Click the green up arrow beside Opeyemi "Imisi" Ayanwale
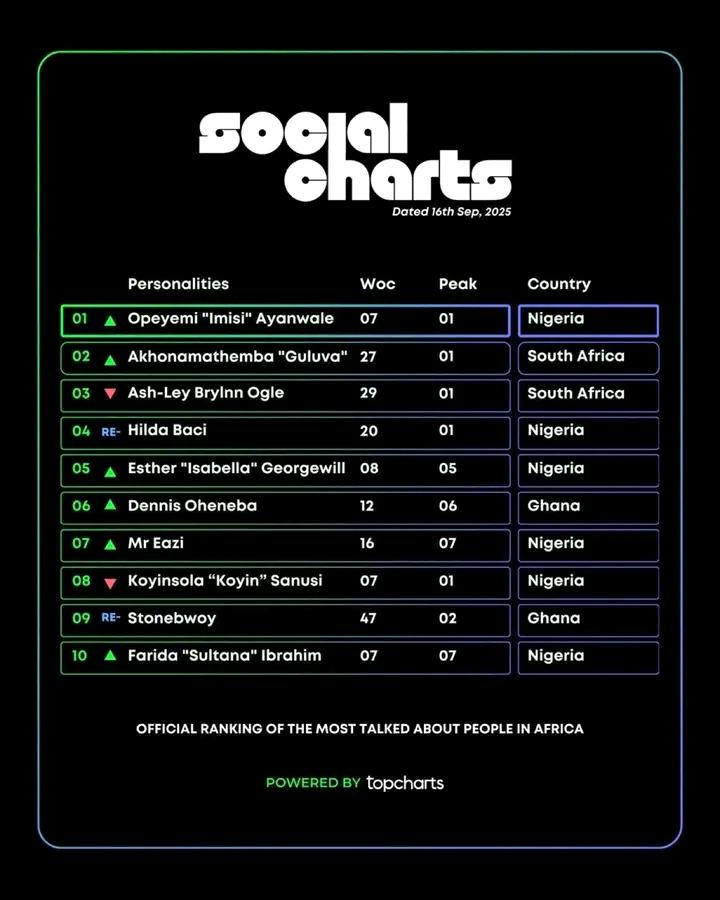This screenshot has height=900, width=720. tap(110, 321)
